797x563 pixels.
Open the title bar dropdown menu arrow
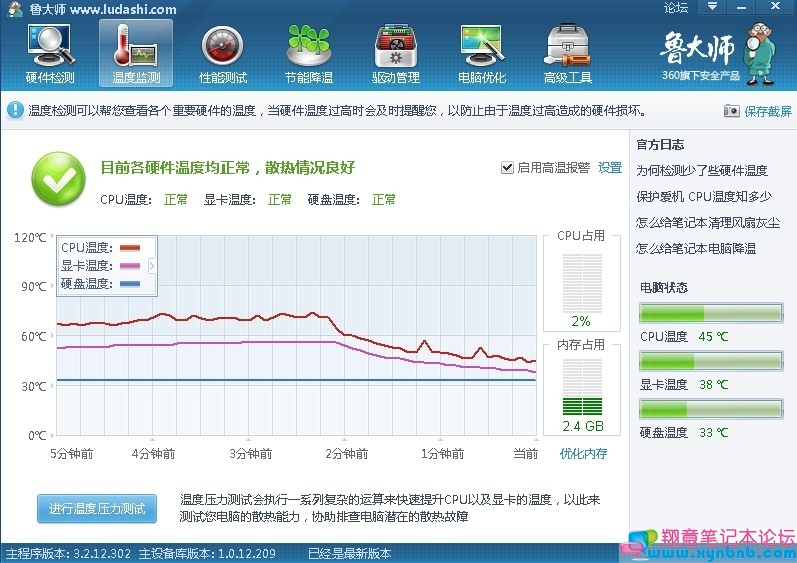tap(713, 7)
